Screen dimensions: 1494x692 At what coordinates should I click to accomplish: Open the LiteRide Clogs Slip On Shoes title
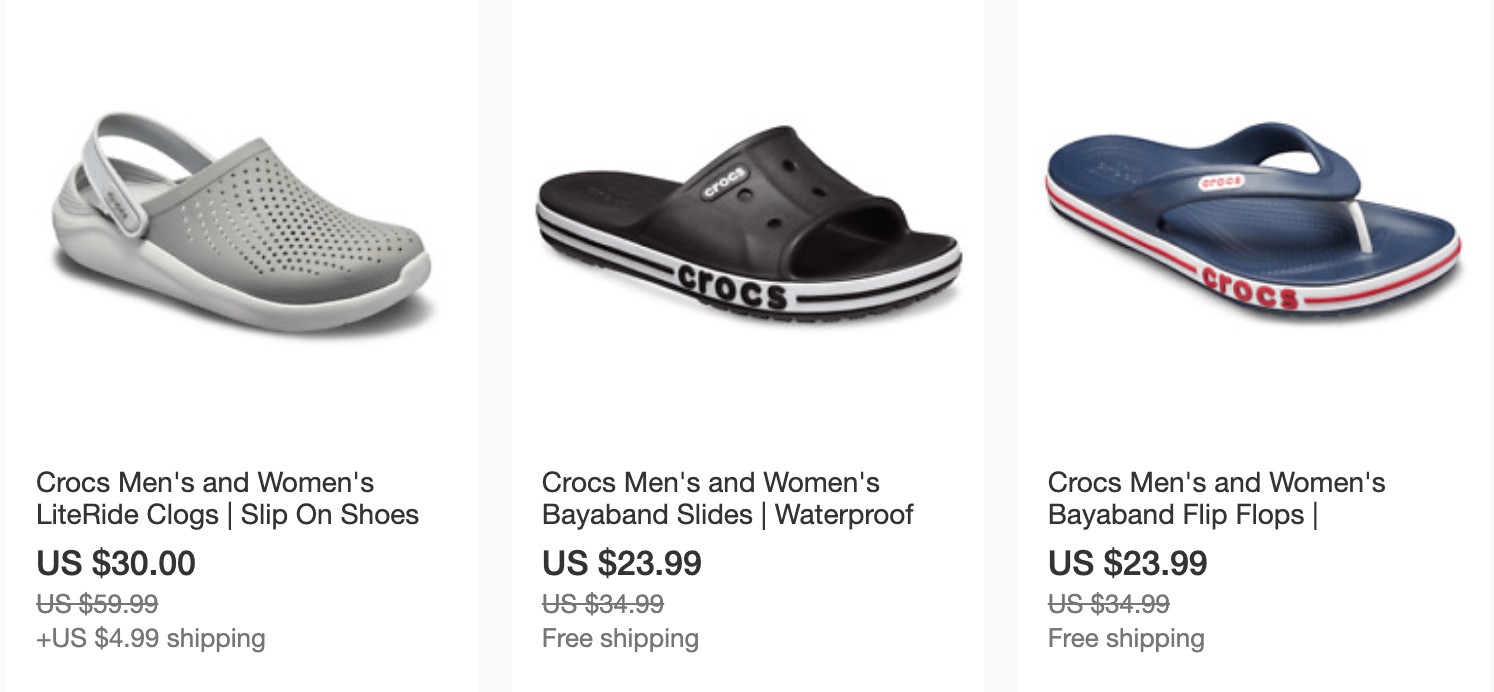(x=227, y=499)
